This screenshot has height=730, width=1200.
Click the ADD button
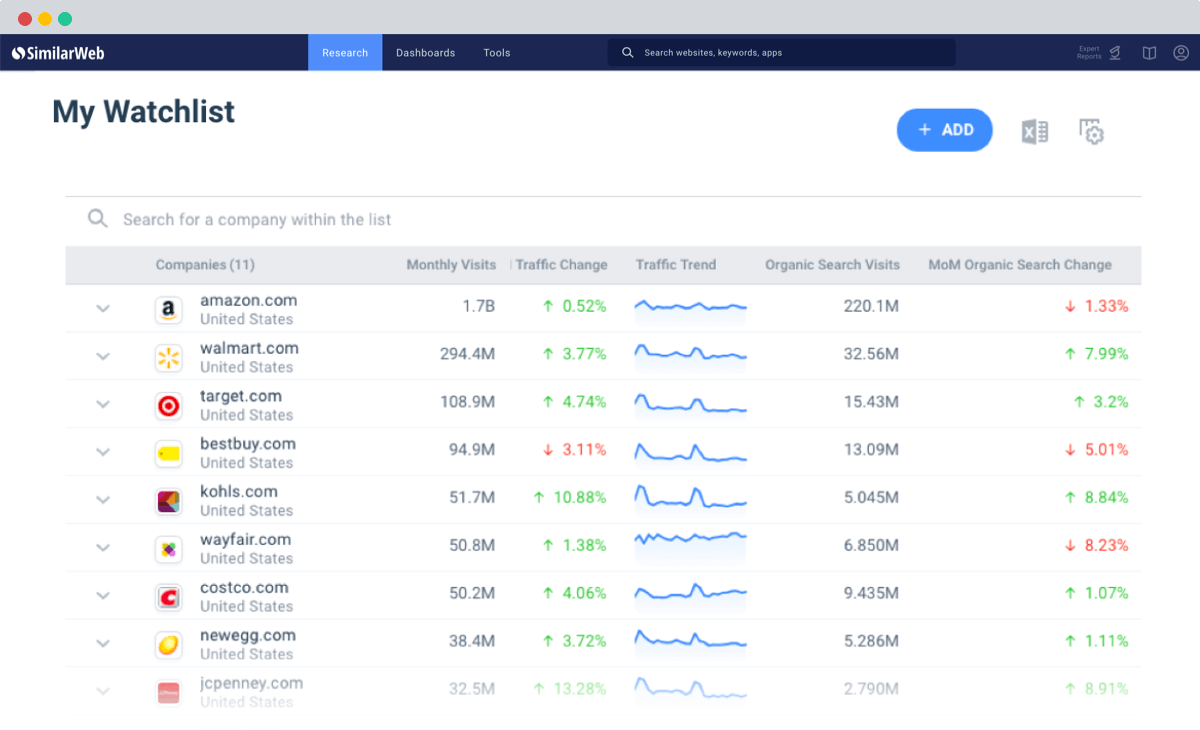click(x=944, y=130)
